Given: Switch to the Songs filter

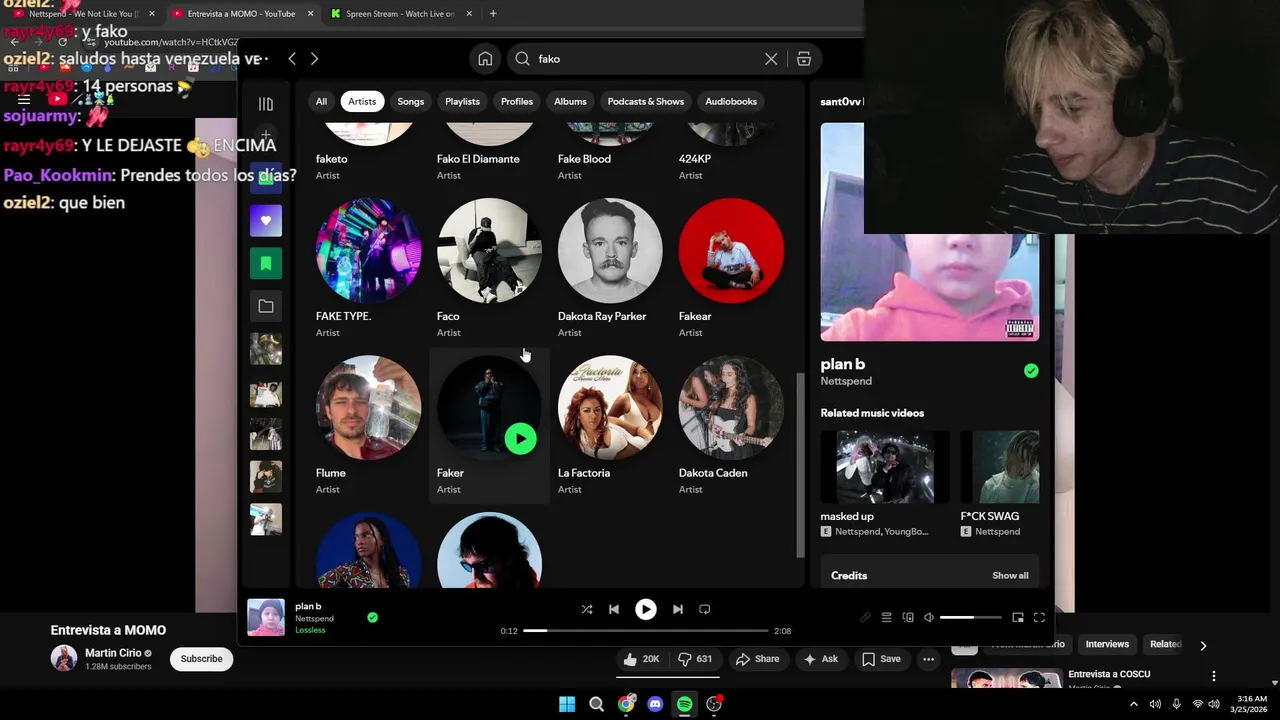Looking at the screenshot, I should (x=411, y=101).
